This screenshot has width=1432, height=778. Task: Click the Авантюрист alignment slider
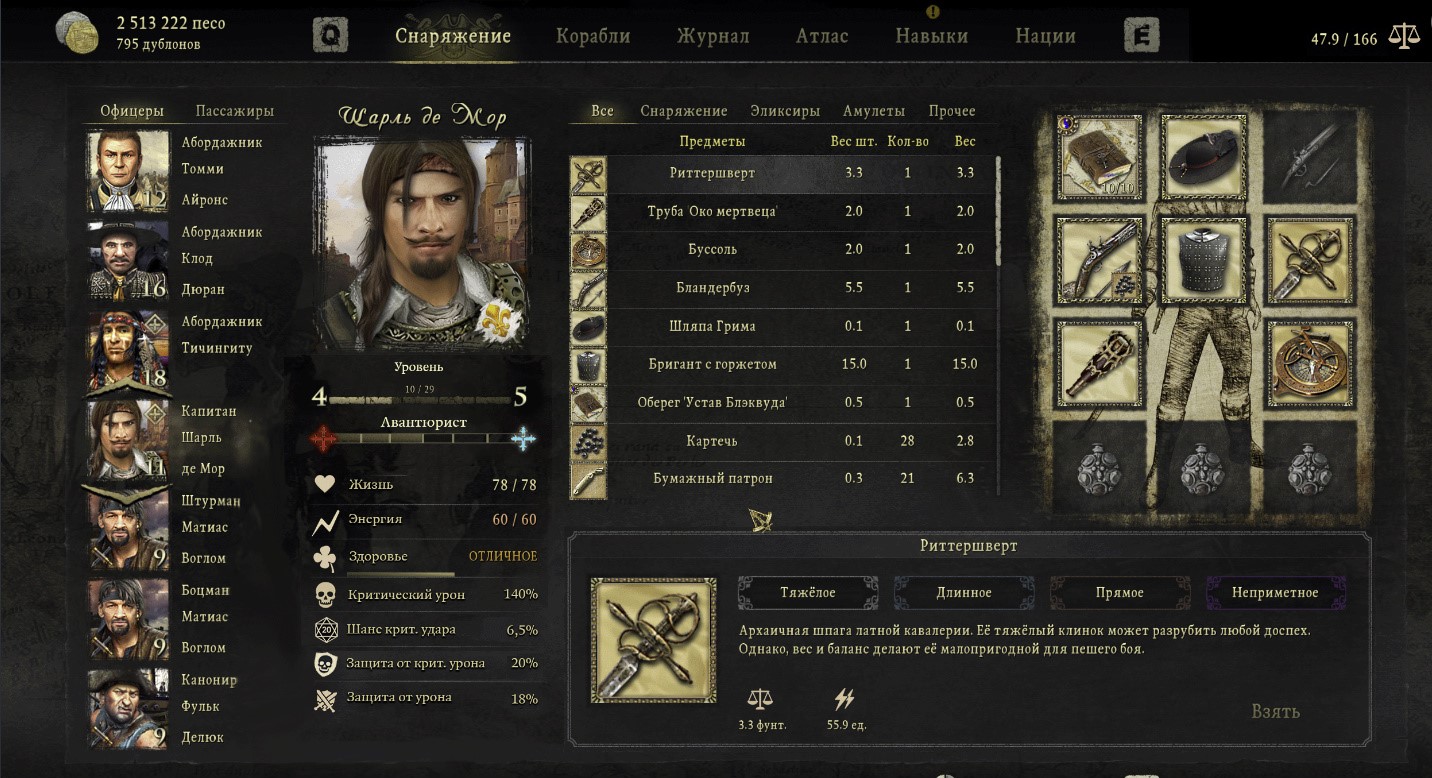[423, 439]
